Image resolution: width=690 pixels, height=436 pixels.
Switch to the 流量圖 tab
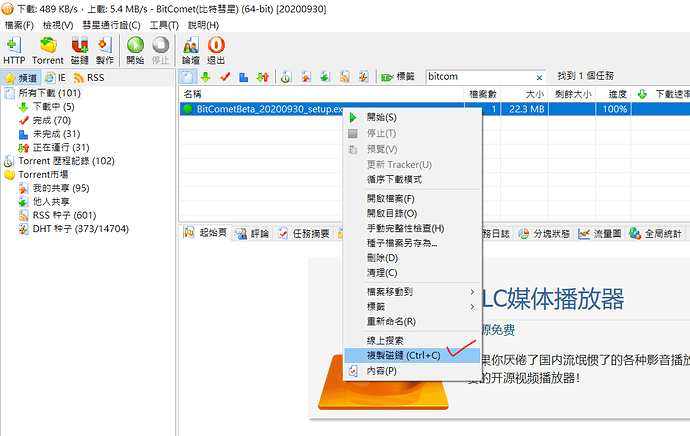tap(600, 234)
